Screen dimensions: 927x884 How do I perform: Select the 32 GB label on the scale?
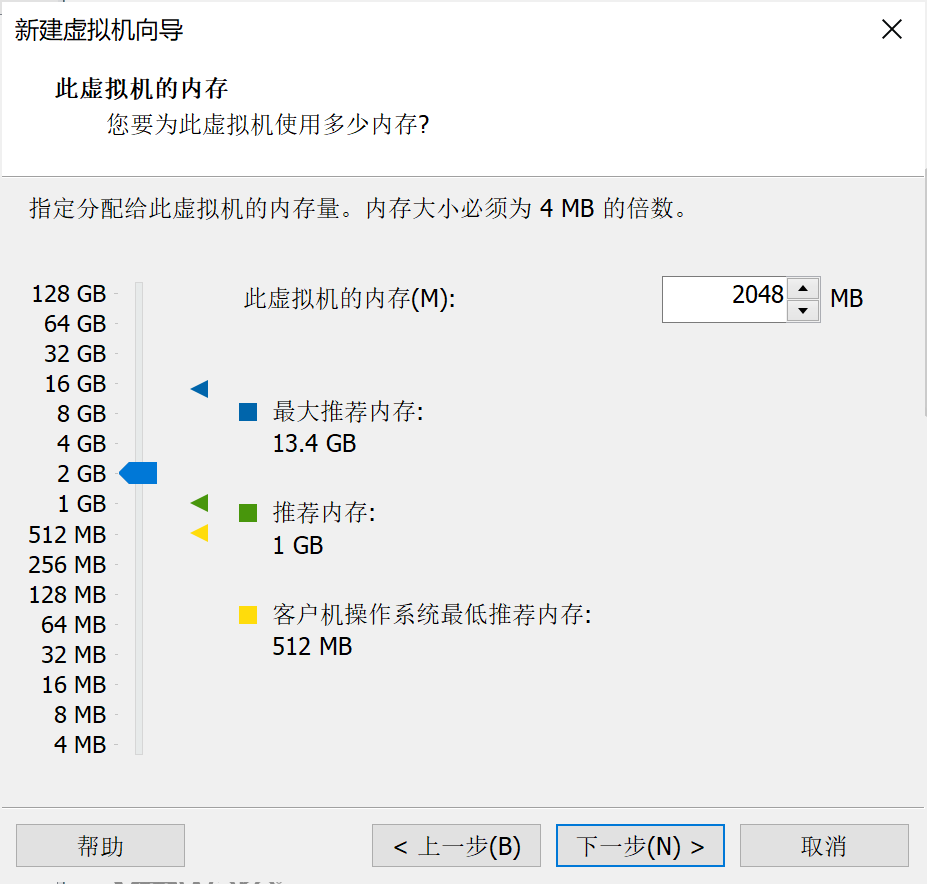(75, 354)
